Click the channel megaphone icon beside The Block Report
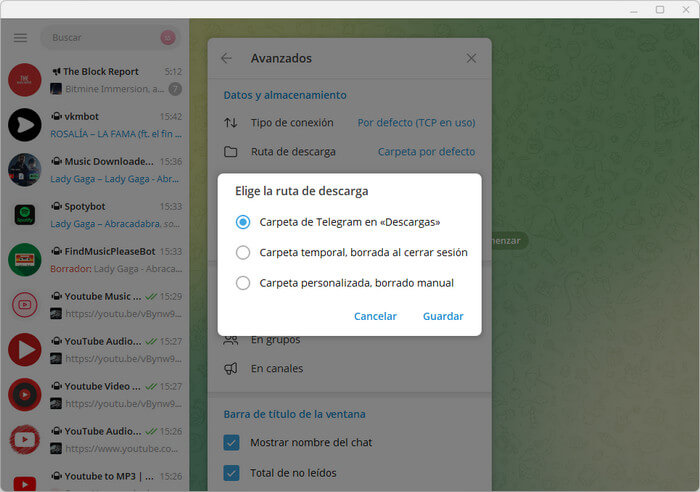The image size is (700, 492). [x=56, y=71]
